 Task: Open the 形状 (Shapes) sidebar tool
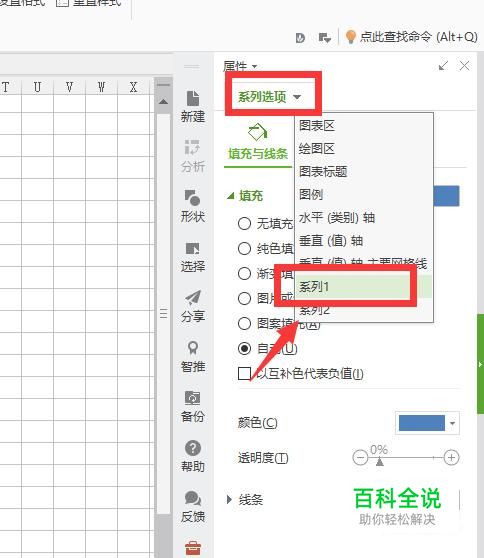pyautogui.click(x=193, y=206)
